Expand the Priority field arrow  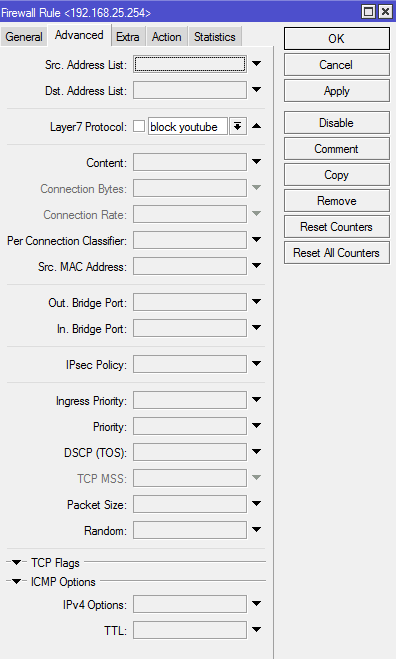click(x=256, y=425)
